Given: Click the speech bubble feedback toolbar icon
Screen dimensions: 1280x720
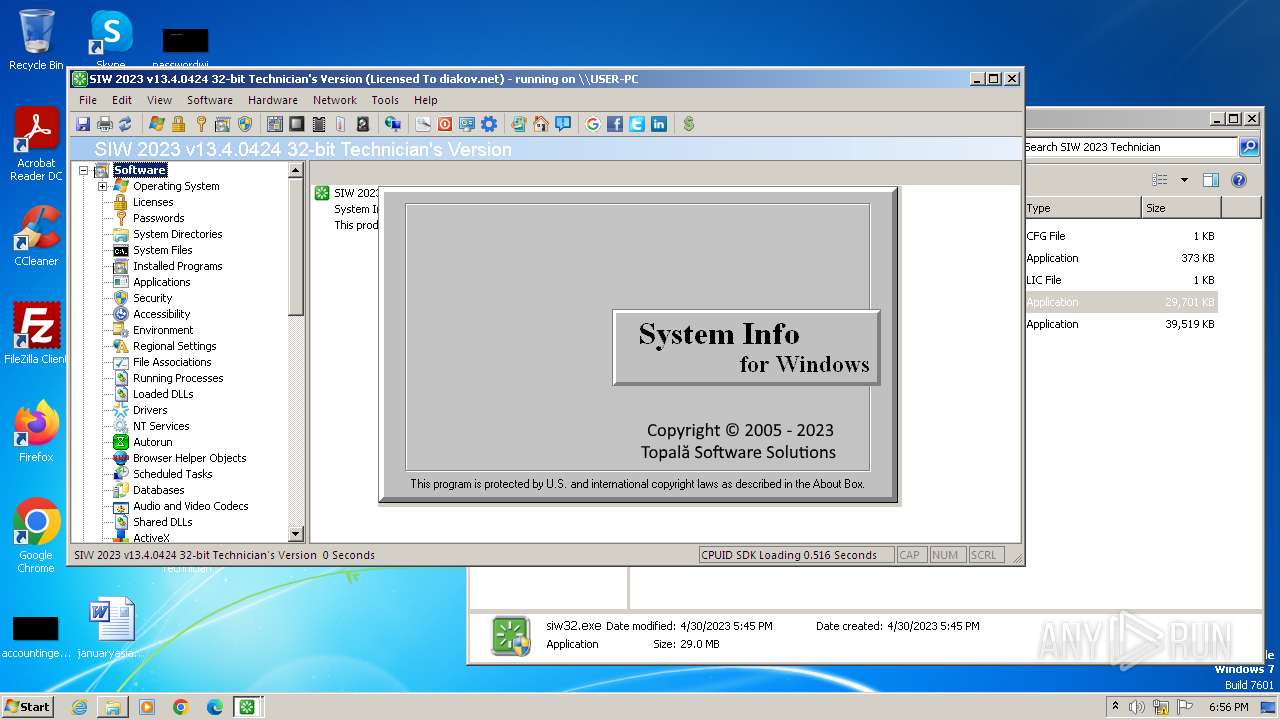Looking at the screenshot, I should pos(563,124).
